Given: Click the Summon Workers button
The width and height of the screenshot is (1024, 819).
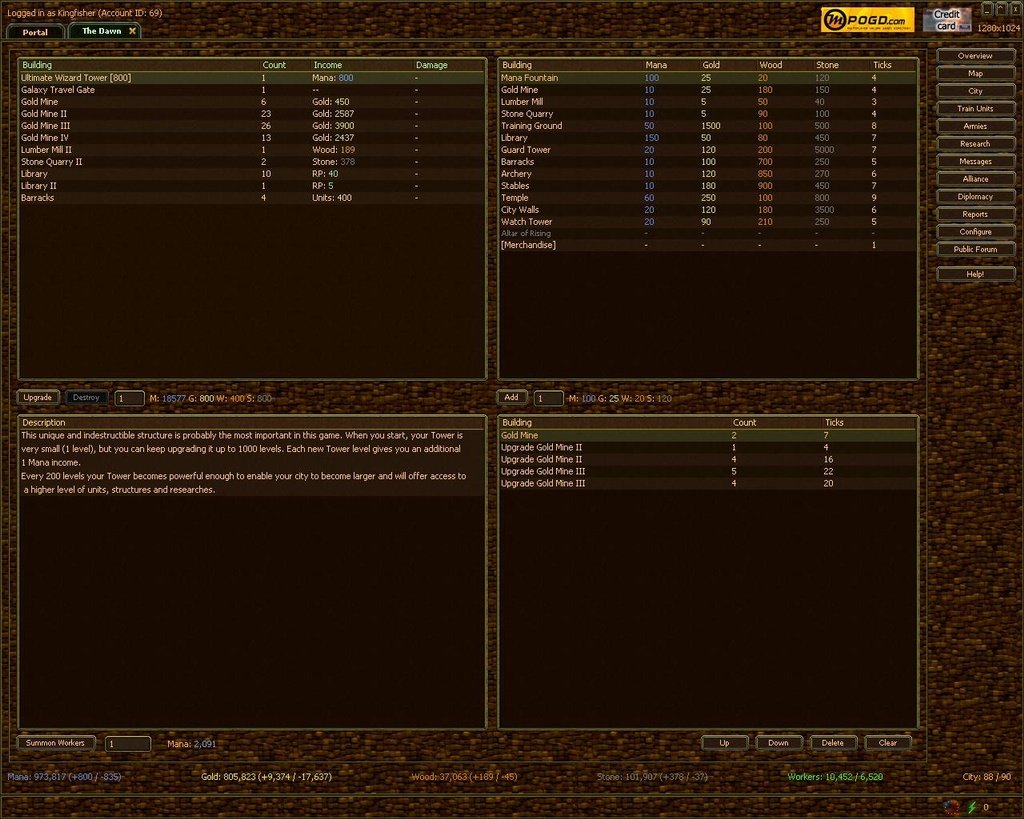Looking at the screenshot, I should (56, 743).
